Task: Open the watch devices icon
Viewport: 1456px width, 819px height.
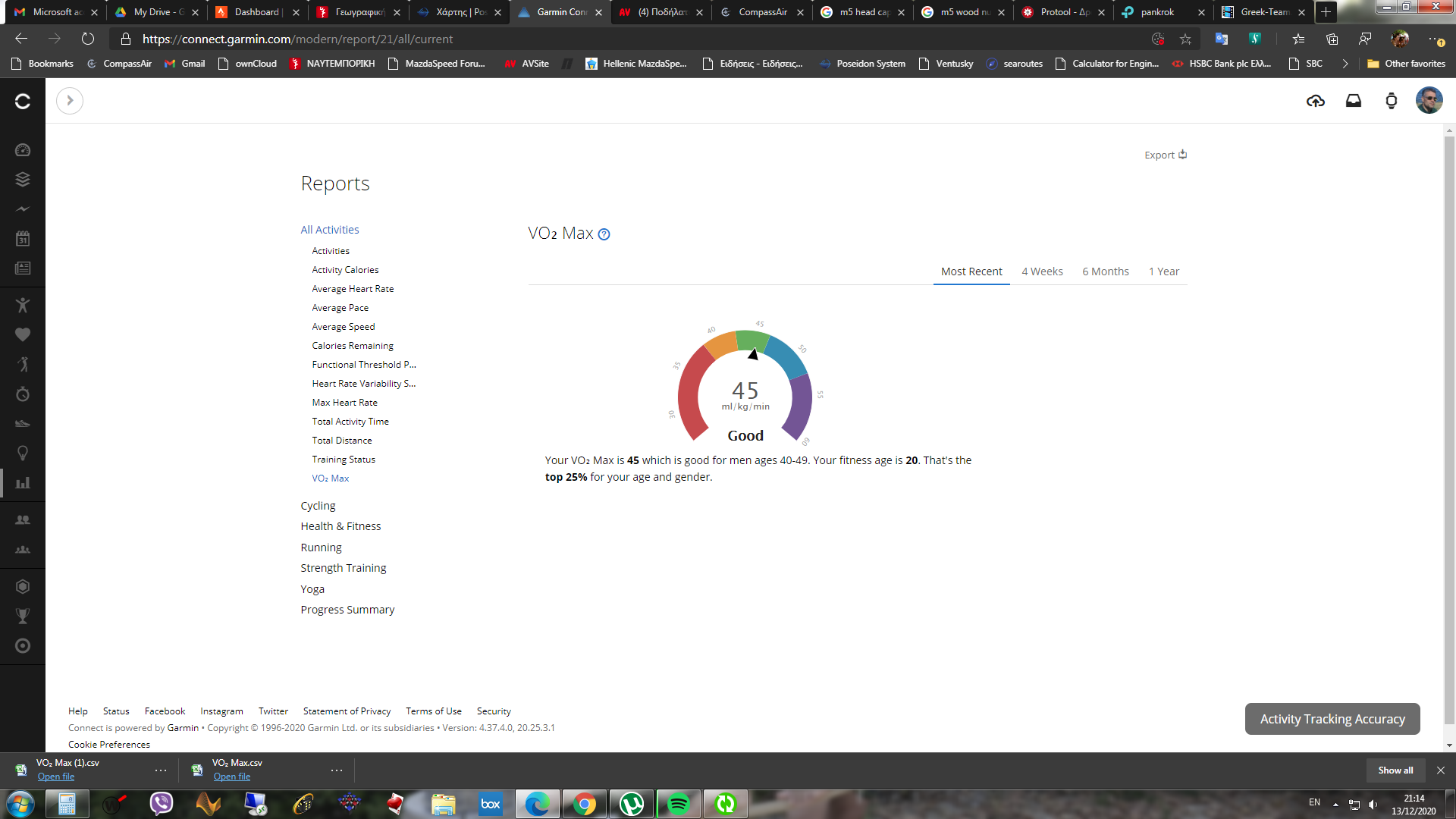Action: tap(1392, 101)
